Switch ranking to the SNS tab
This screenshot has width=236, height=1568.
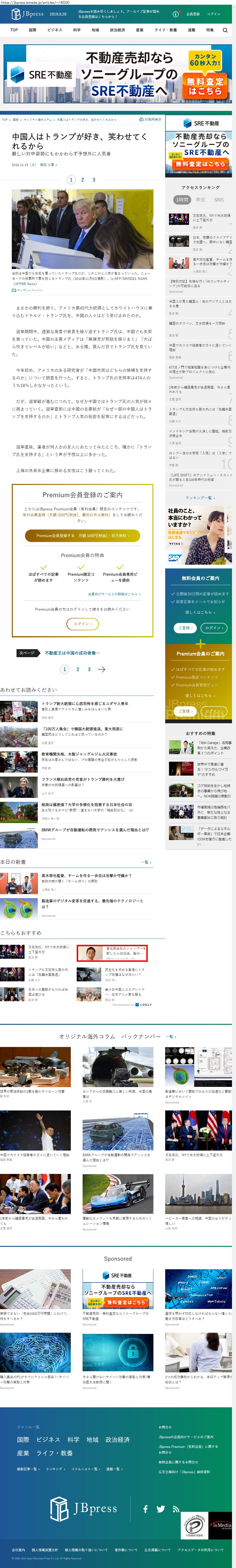pyautogui.click(x=219, y=200)
